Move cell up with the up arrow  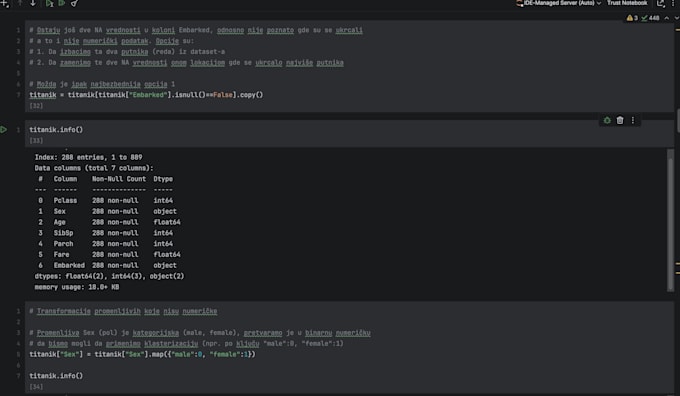[x=20, y=3]
